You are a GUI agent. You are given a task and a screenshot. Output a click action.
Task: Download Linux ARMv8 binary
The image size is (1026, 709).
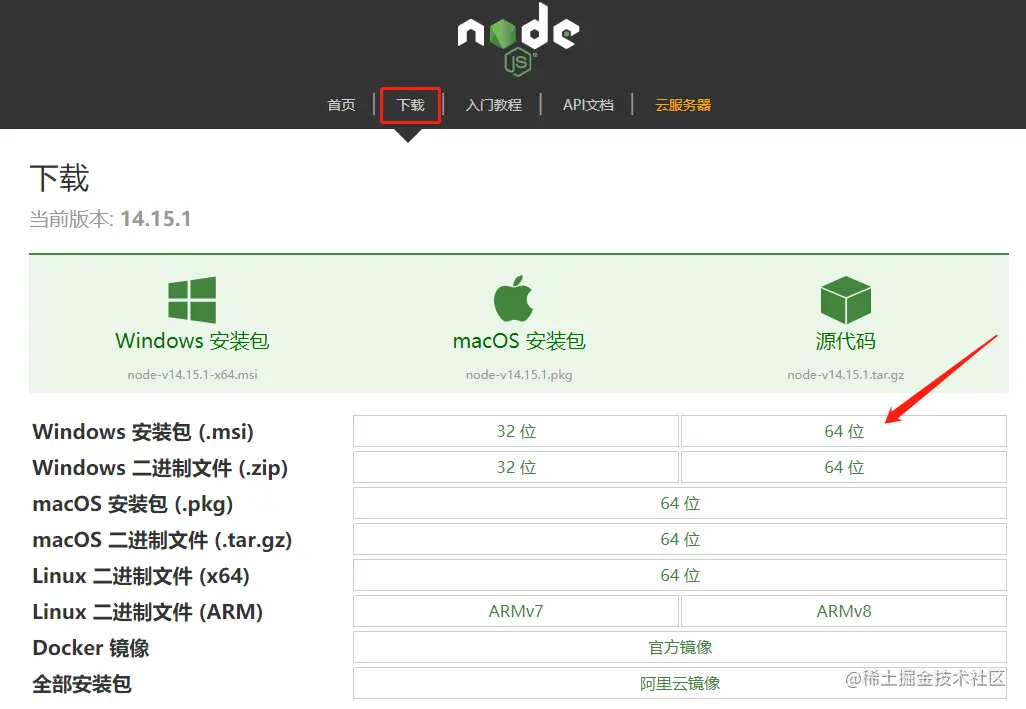pyautogui.click(x=843, y=611)
